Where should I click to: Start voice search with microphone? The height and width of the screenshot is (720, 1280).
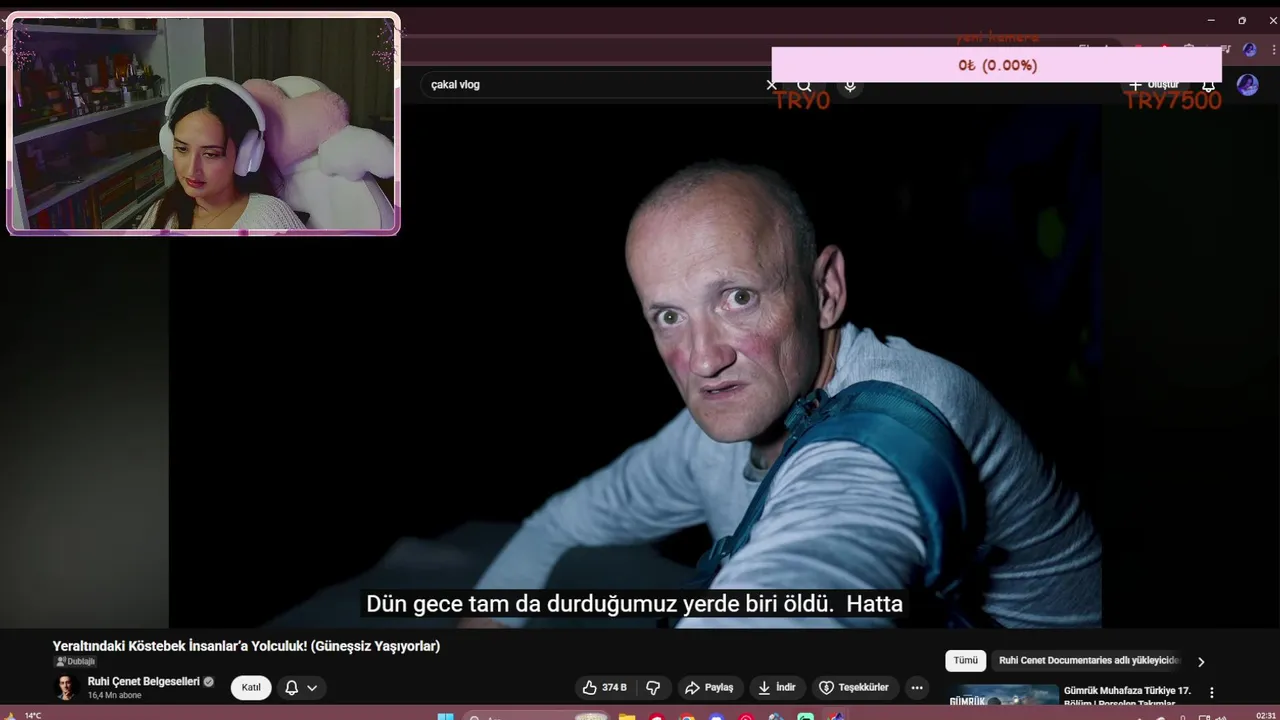point(850,85)
